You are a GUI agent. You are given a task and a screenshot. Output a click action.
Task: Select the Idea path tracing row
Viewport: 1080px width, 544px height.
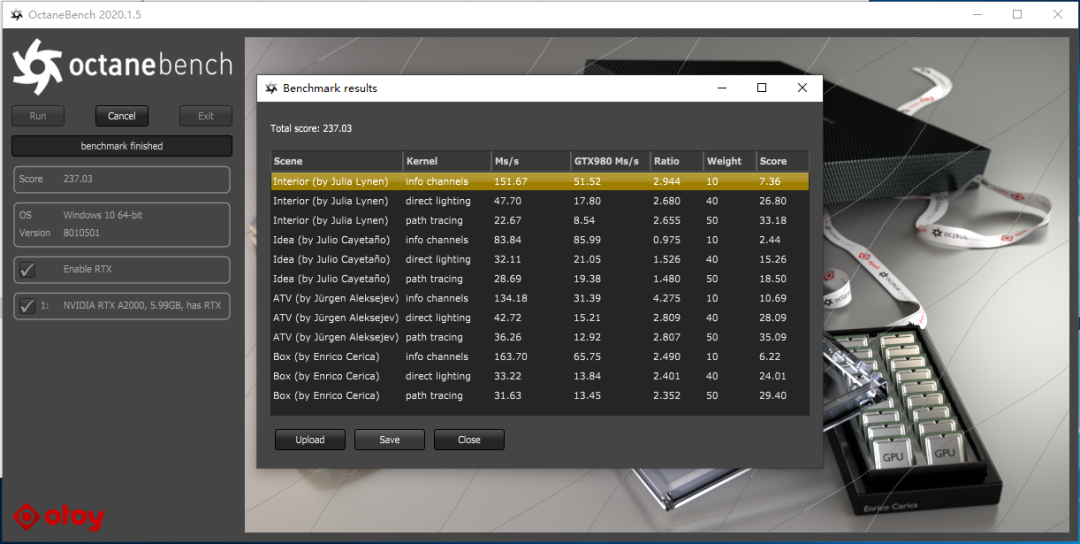click(x=539, y=279)
